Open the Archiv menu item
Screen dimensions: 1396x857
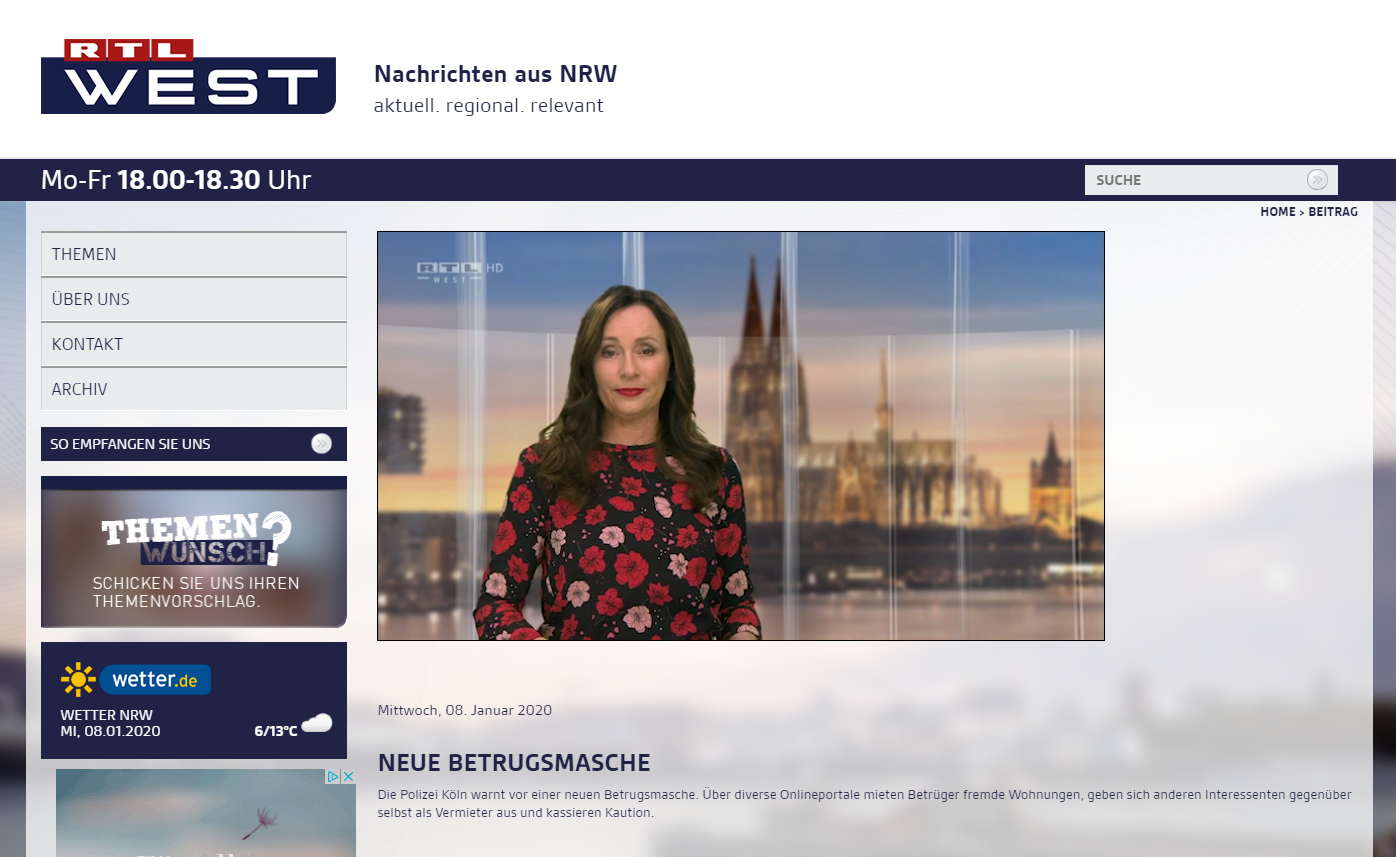click(194, 389)
